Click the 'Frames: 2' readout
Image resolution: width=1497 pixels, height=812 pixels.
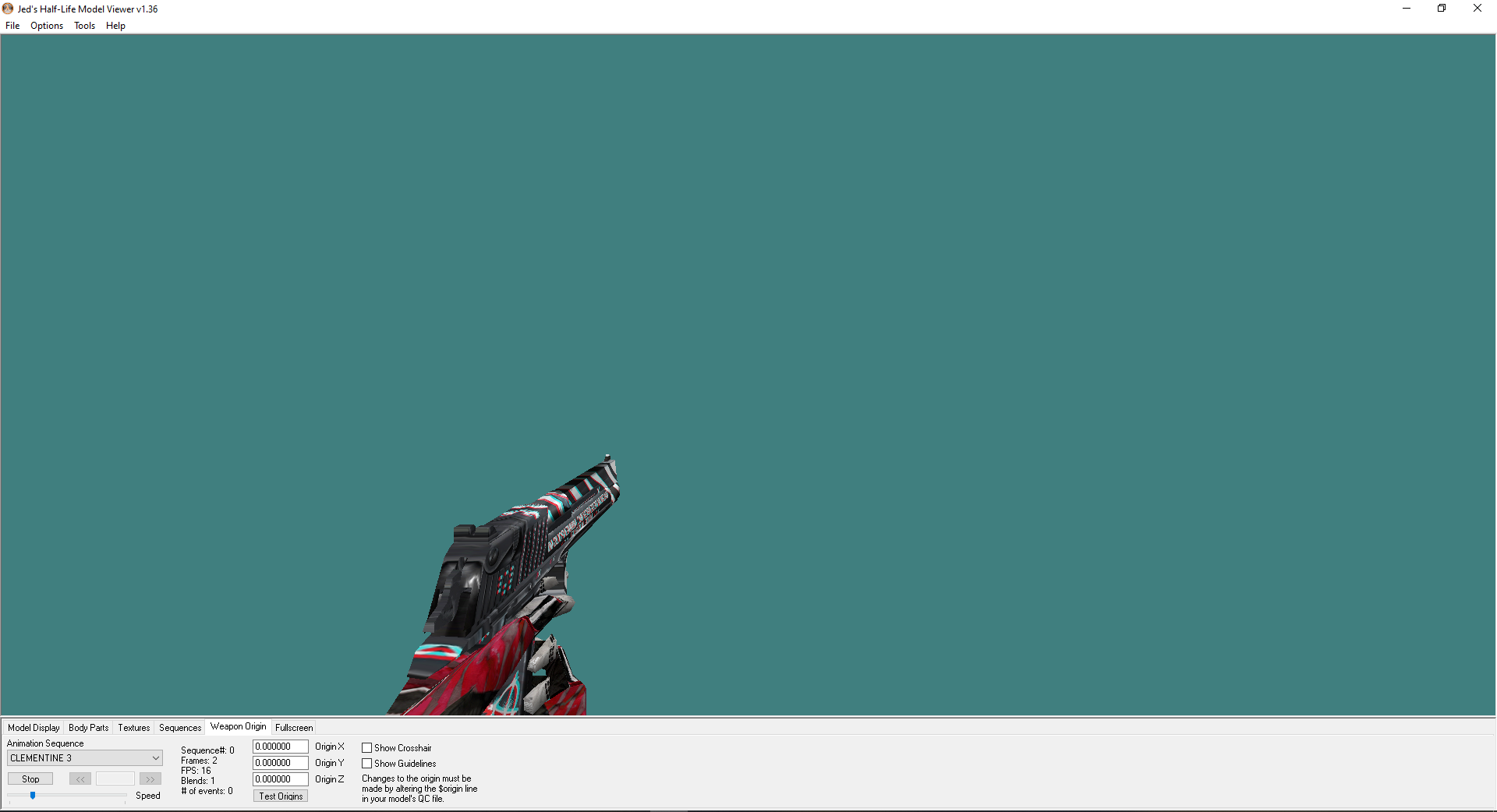pos(199,761)
